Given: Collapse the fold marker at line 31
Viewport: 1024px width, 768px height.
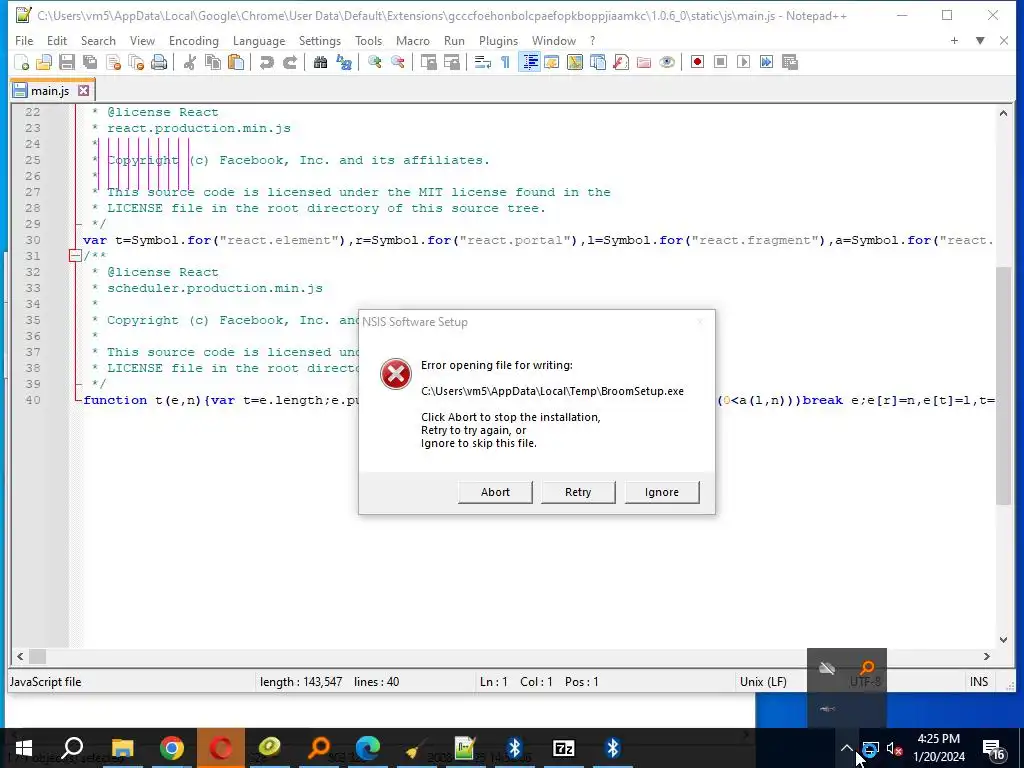Looking at the screenshot, I should [75, 256].
